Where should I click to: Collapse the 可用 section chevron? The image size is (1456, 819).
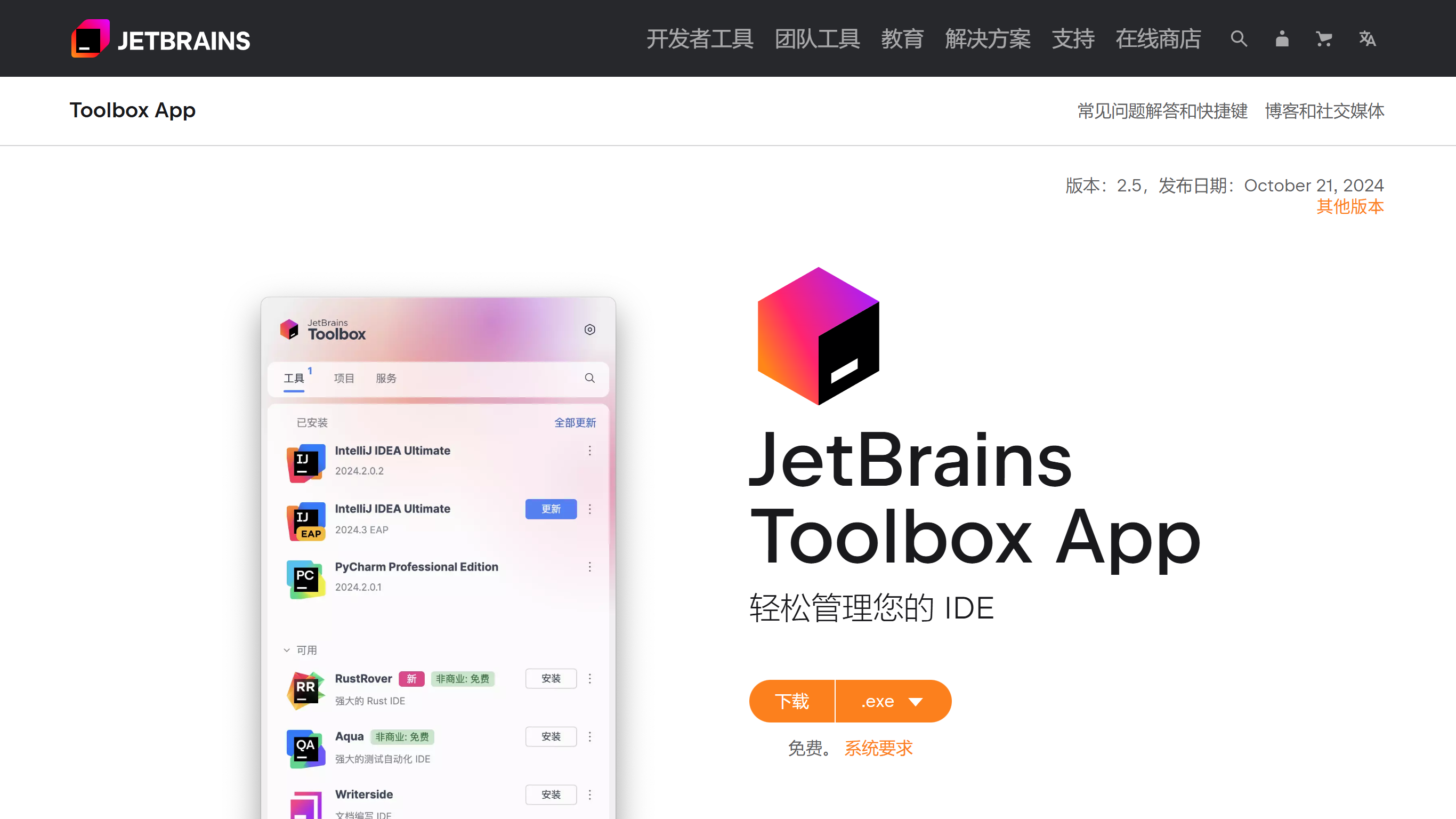click(287, 651)
